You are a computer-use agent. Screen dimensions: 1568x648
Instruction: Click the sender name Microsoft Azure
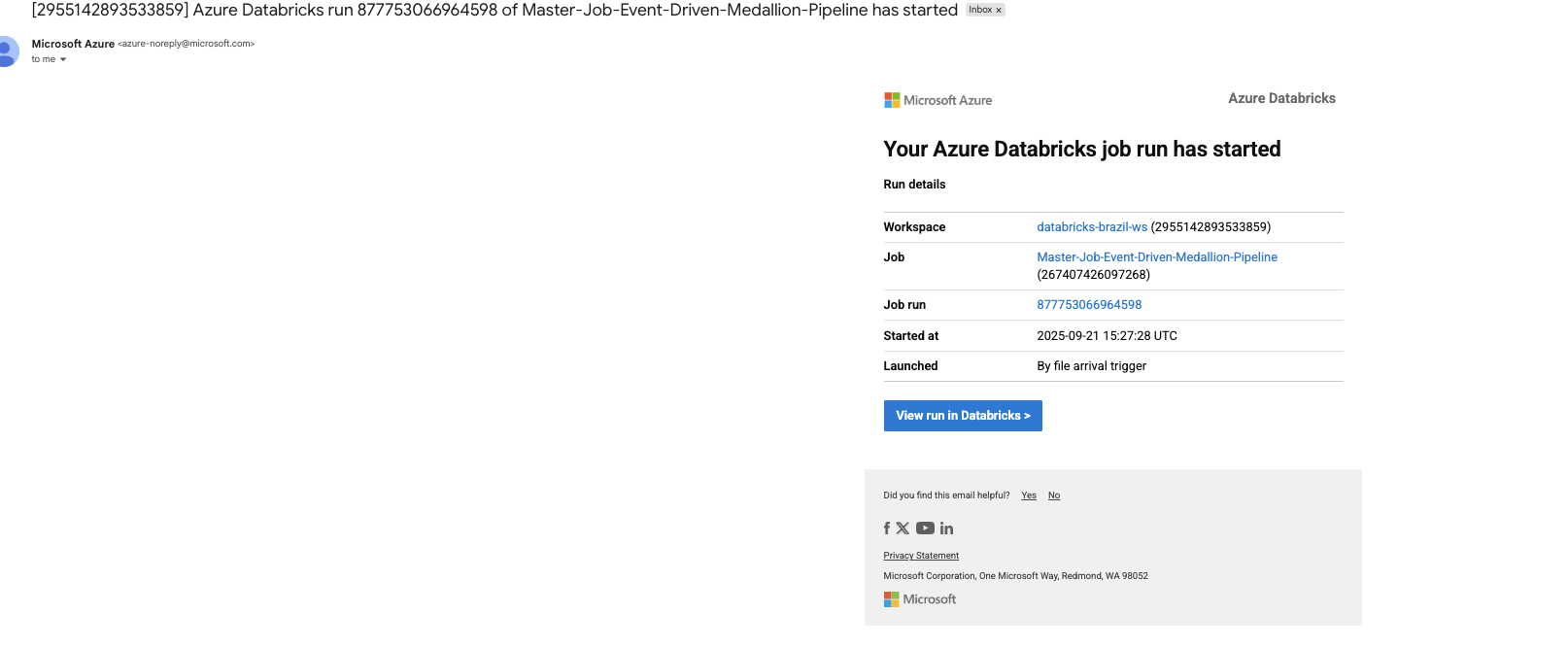(x=73, y=44)
